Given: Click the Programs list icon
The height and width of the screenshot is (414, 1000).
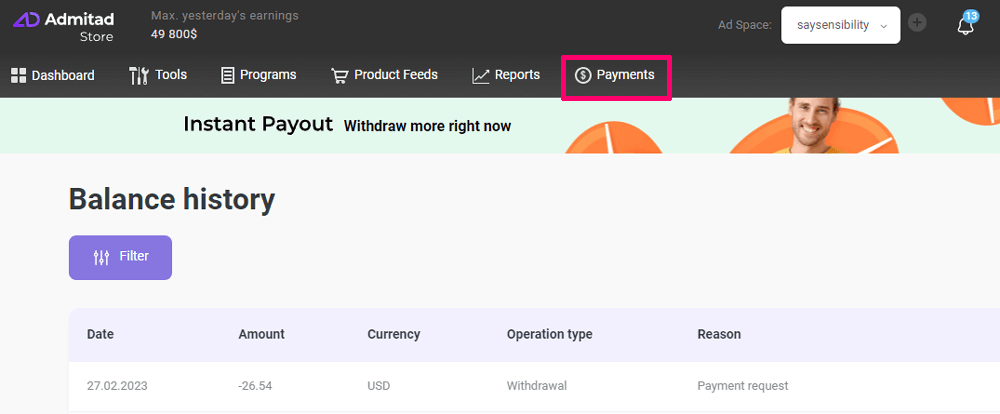Looking at the screenshot, I should 227,75.
